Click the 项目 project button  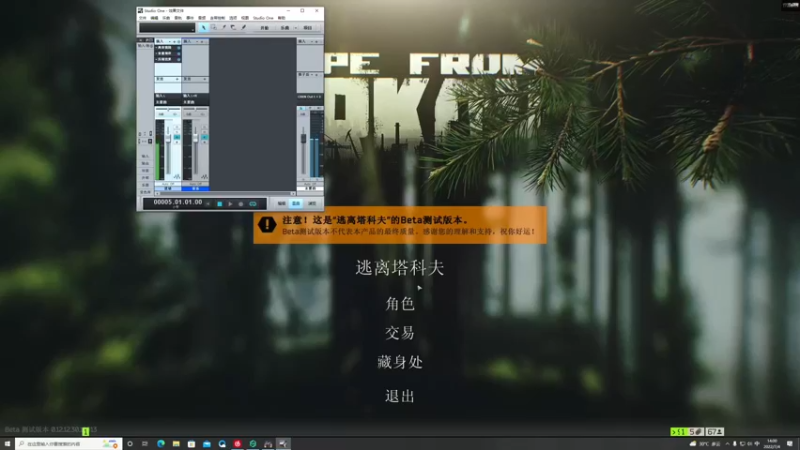[x=308, y=28]
